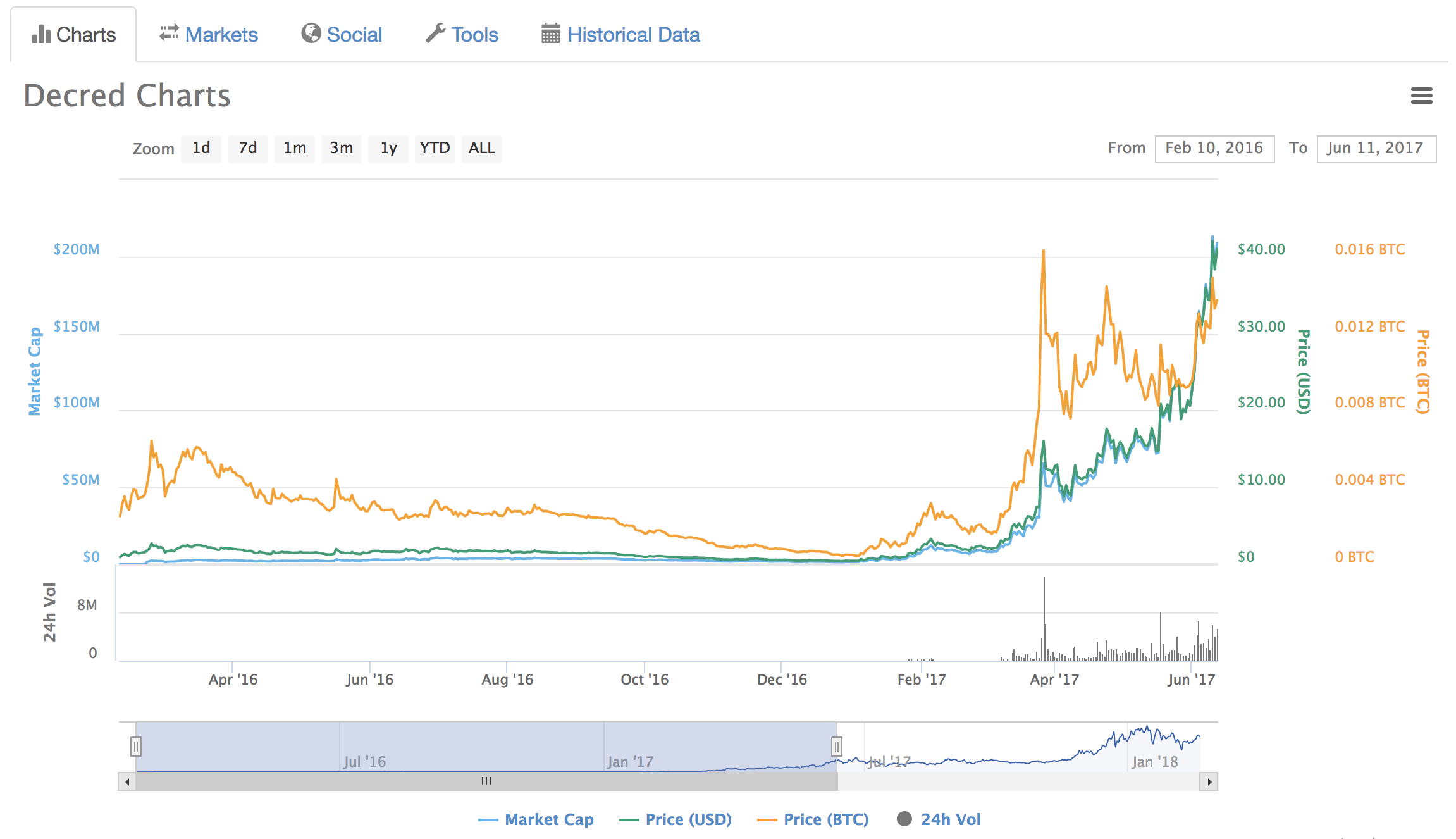Screen dimensions: 1456x839
Task: Open the Historical Data tab
Action: pos(633,35)
